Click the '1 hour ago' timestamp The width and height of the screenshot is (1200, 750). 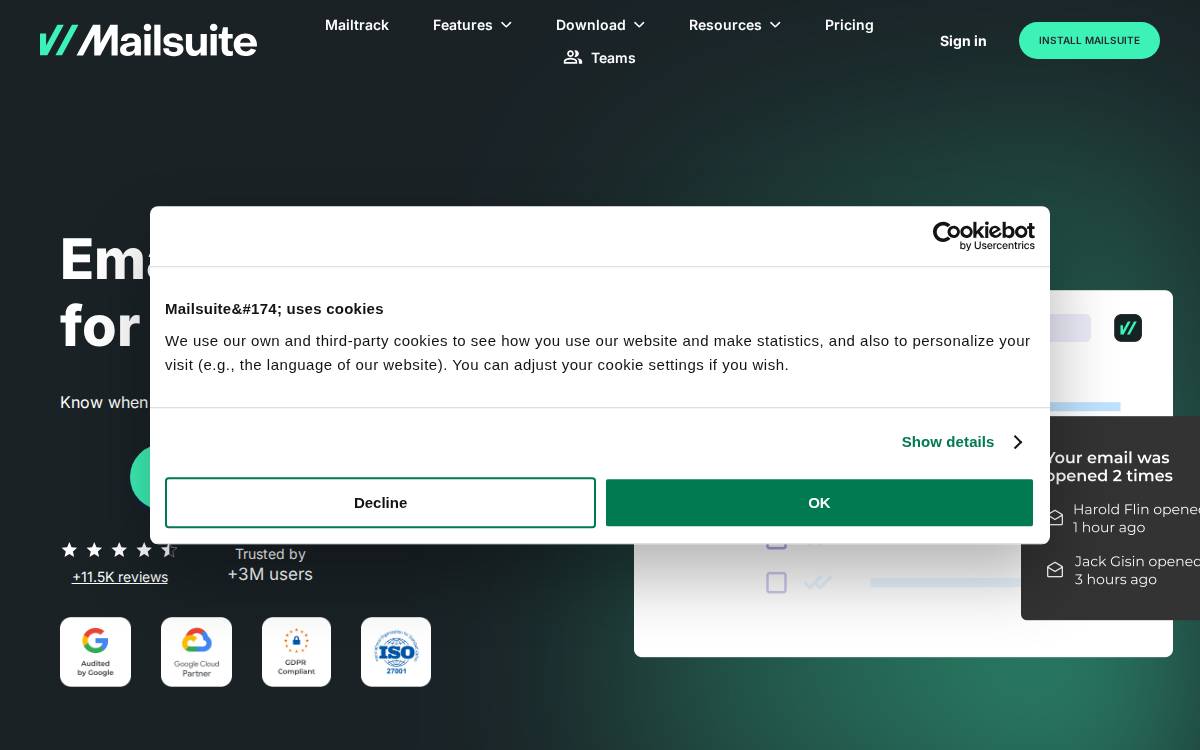1109,527
